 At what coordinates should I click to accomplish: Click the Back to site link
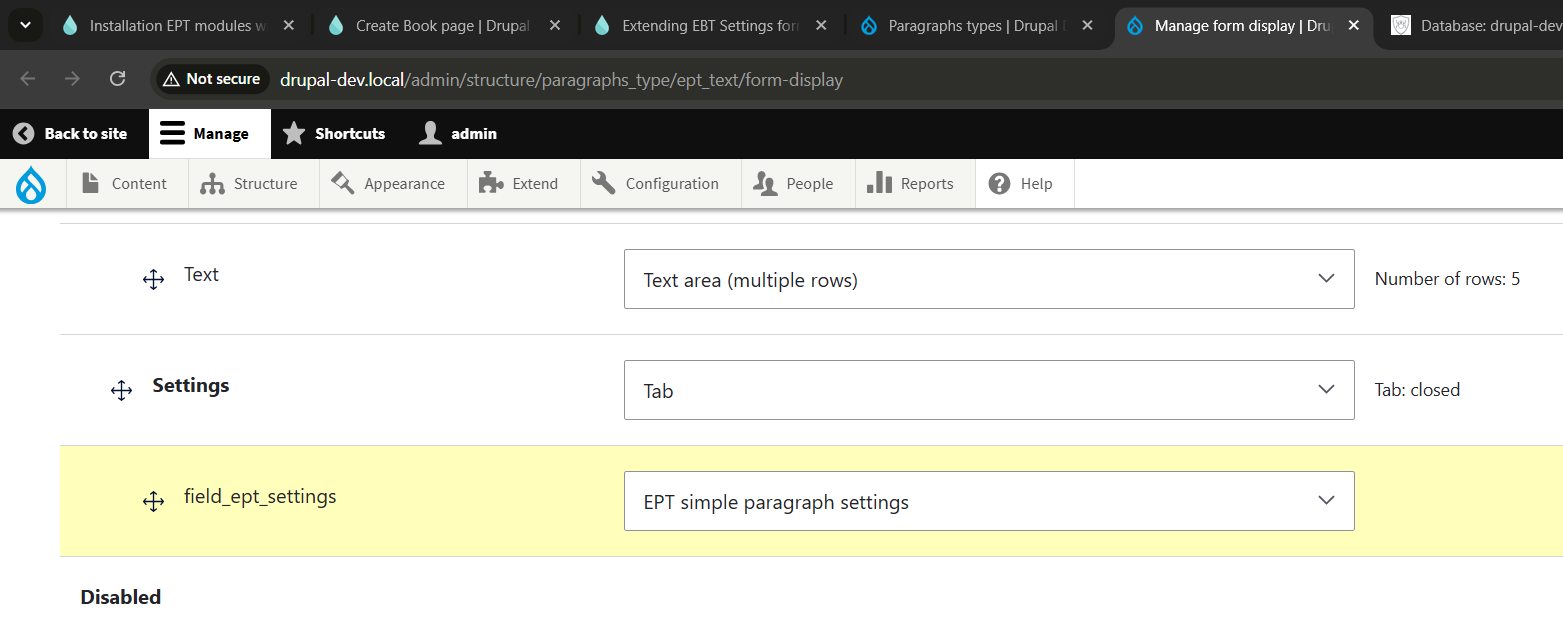click(71, 134)
